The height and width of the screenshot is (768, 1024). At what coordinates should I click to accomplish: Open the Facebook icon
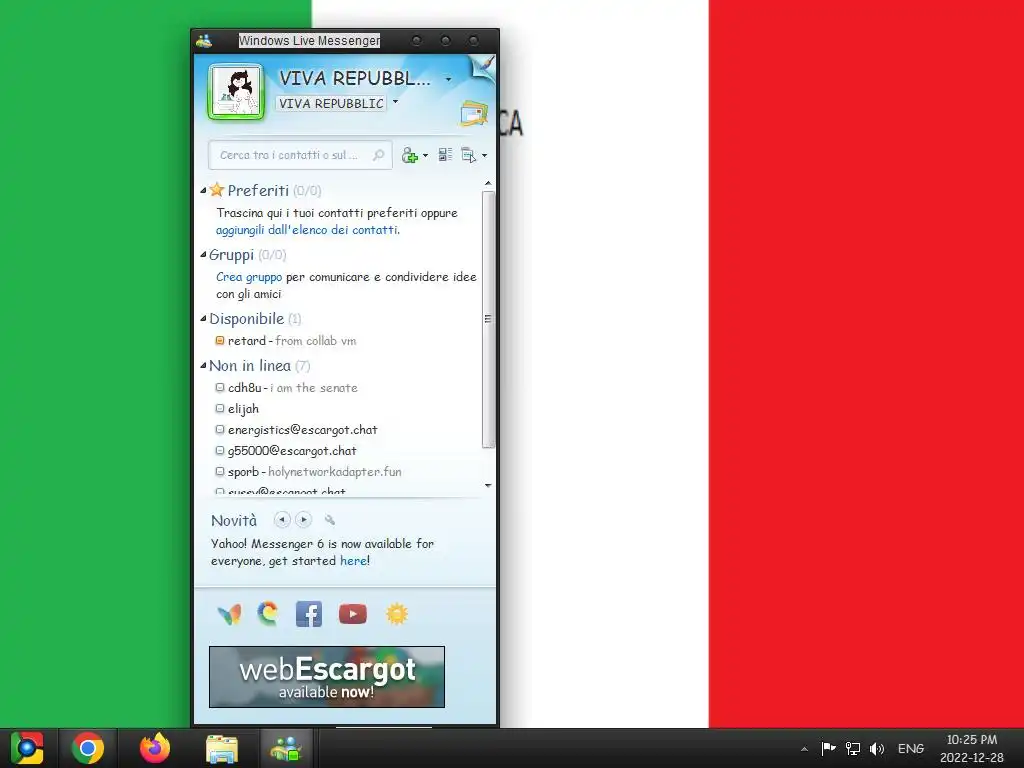(309, 615)
